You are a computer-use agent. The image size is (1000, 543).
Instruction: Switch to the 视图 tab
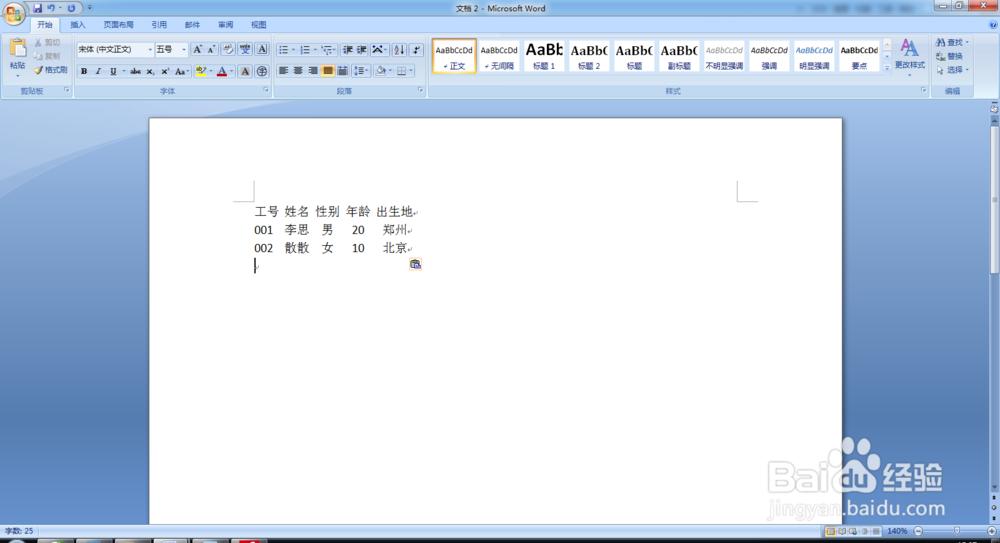point(258,25)
